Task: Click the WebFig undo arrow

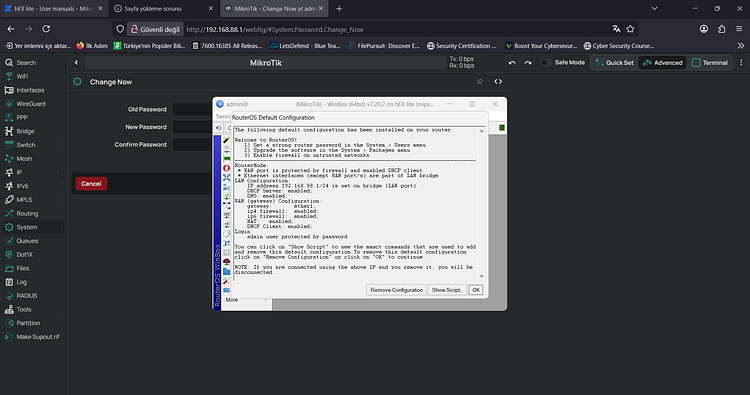Action: click(x=512, y=63)
